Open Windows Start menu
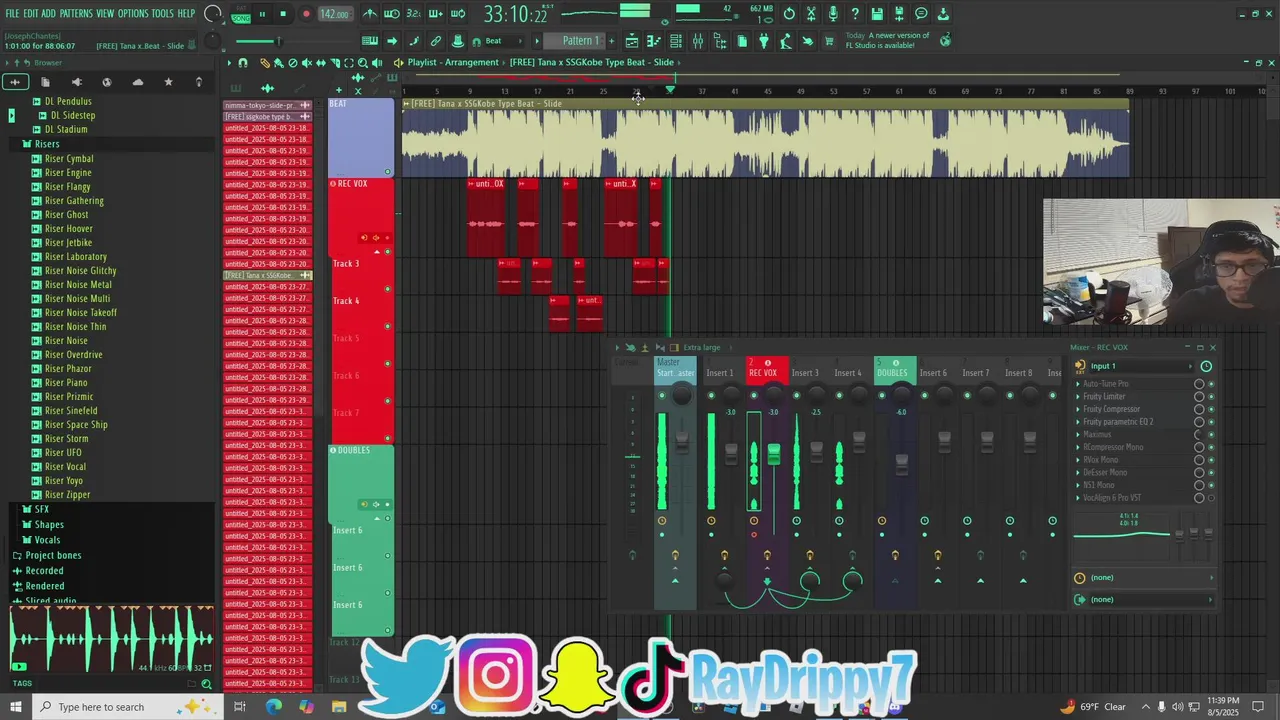The height and width of the screenshot is (720, 1280). [x=15, y=707]
